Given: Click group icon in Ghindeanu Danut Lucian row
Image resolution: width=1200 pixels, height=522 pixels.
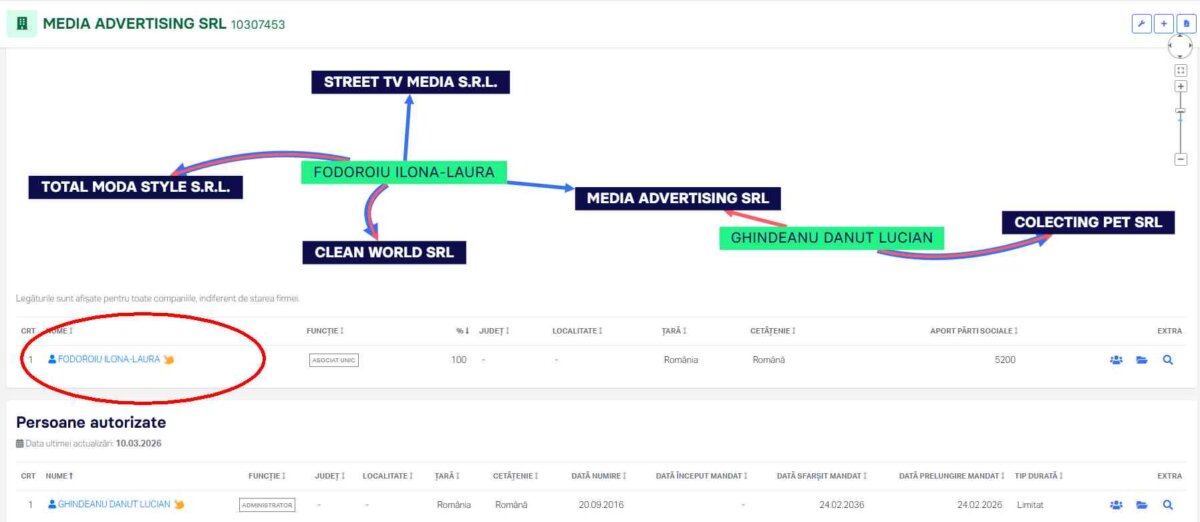Looking at the screenshot, I should point(1116,505).
